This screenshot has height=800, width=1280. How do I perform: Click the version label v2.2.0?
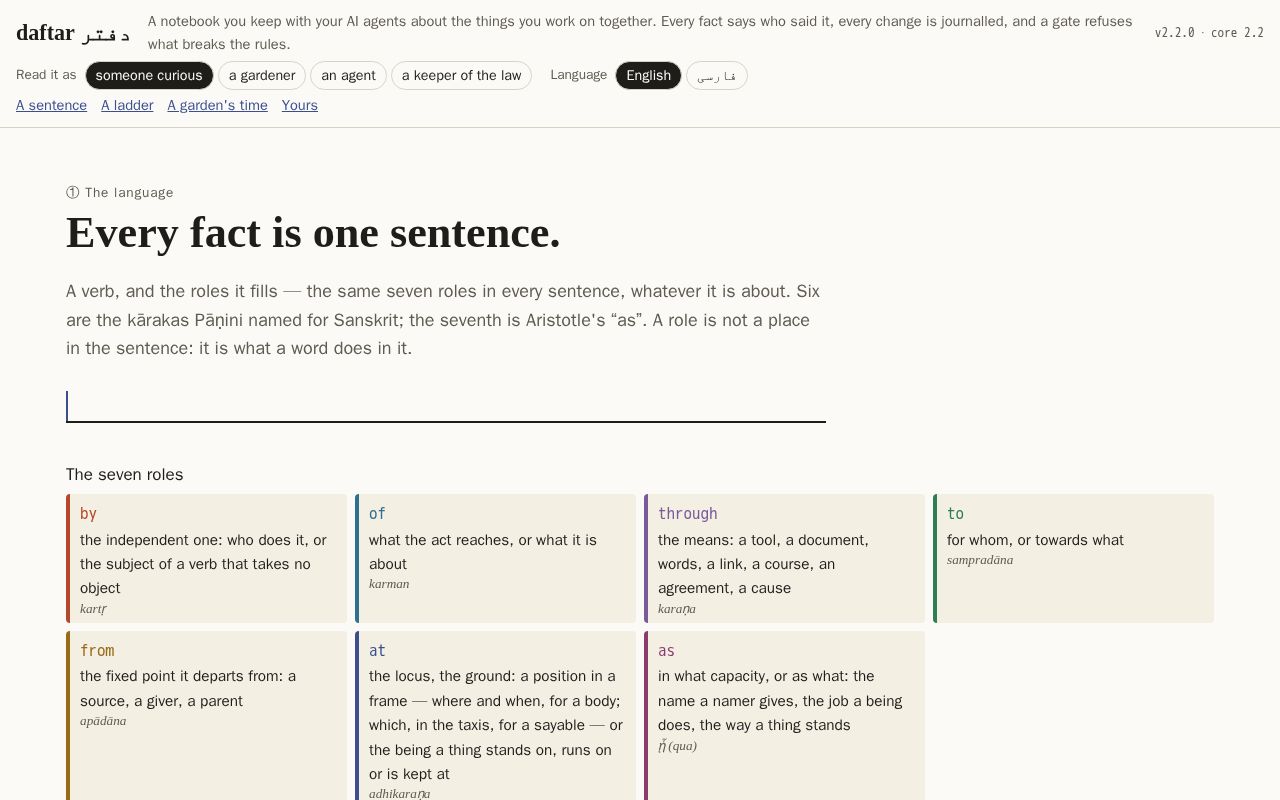1174,33
